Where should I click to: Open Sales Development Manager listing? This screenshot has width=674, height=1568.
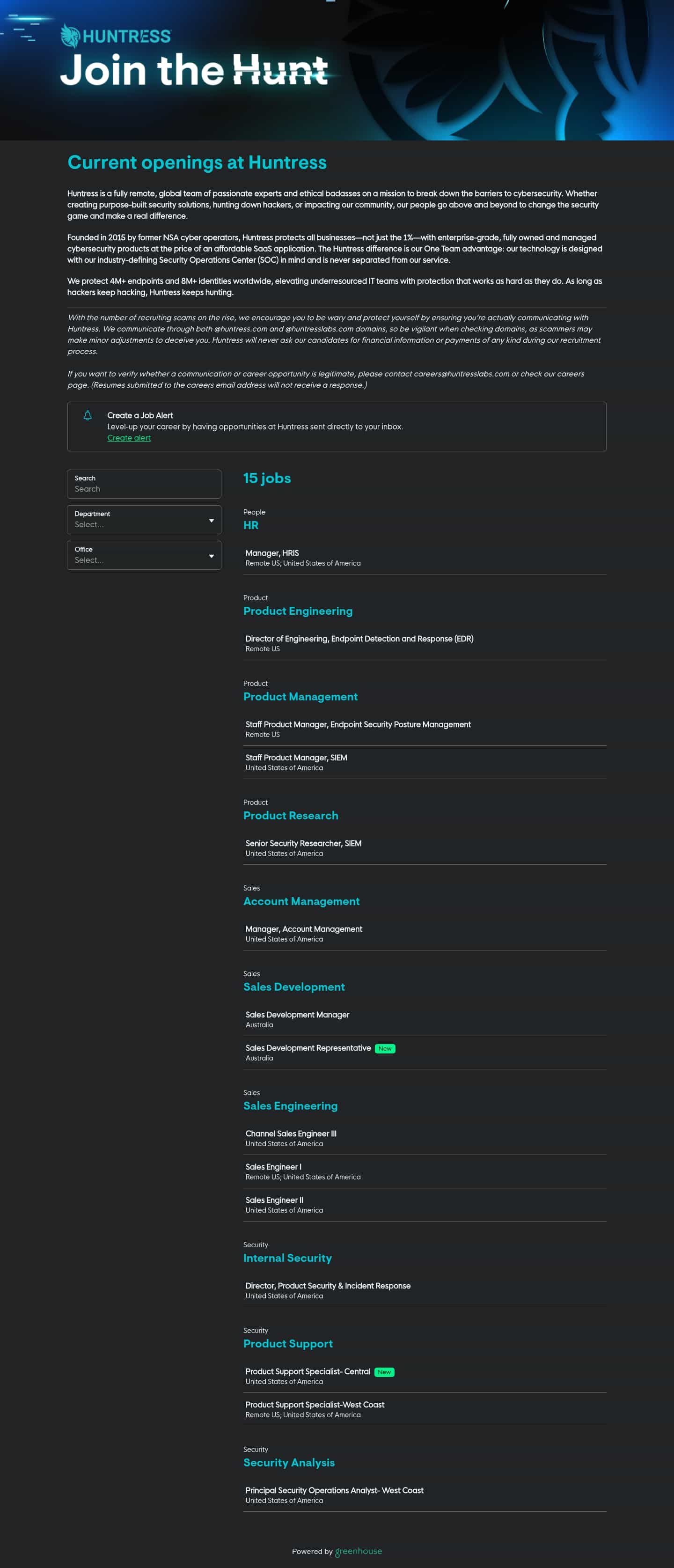425,1020
